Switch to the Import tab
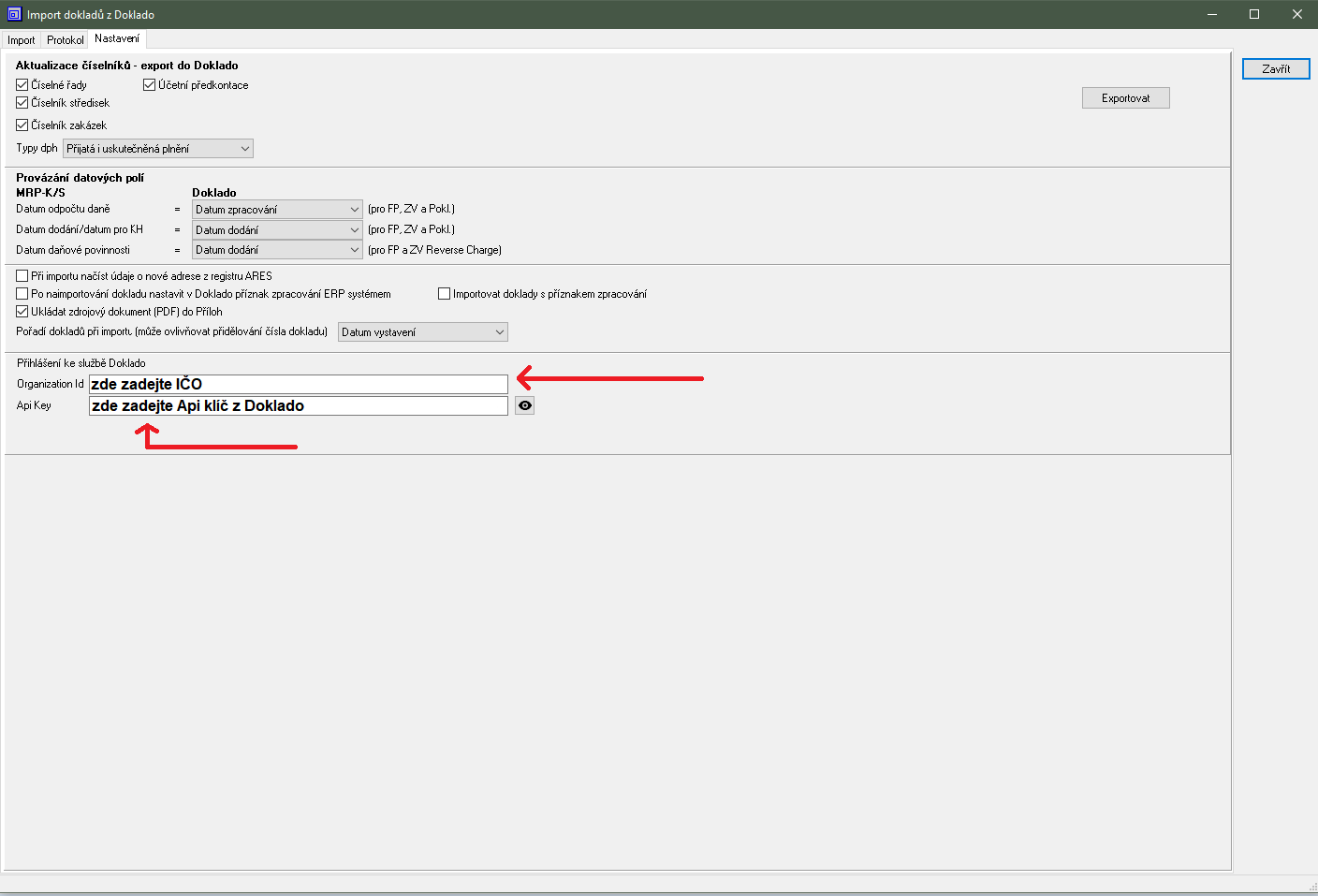1318x896 pixels. click(21, 40)
